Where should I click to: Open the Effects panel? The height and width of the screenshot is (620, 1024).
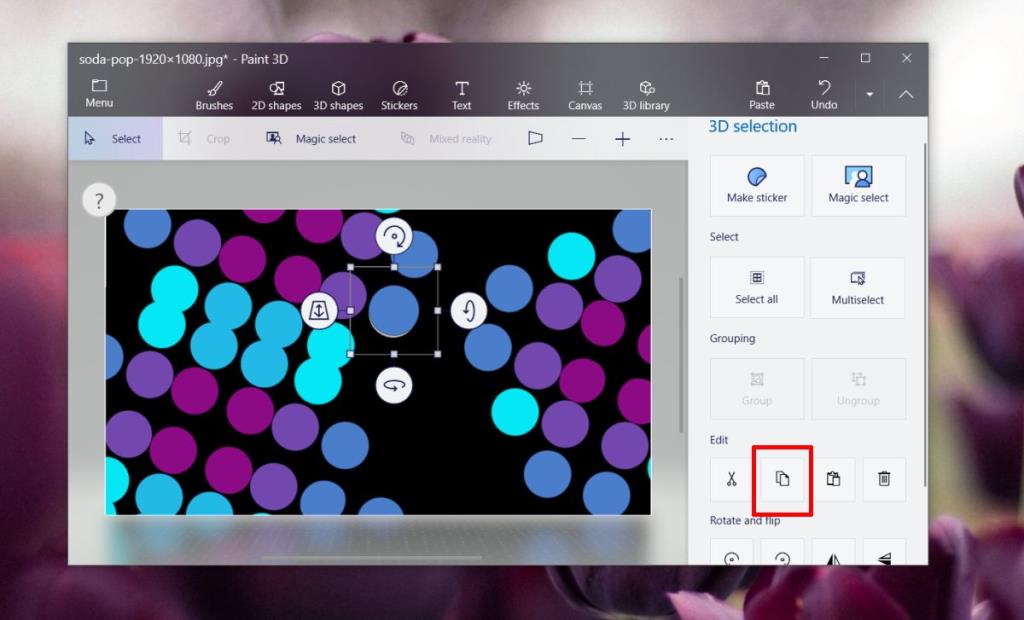523,92
